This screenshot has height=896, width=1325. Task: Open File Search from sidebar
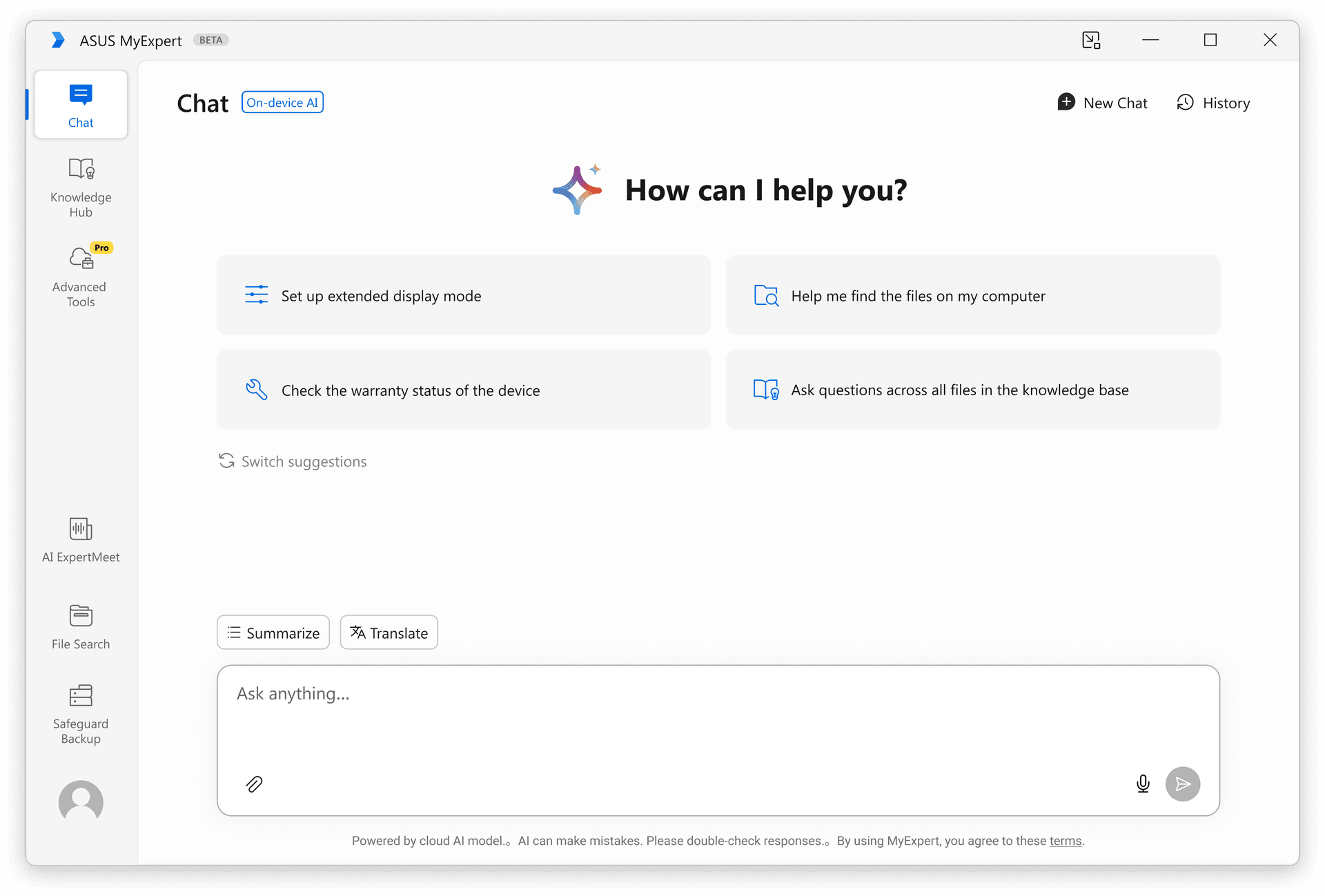coord(81,627)
